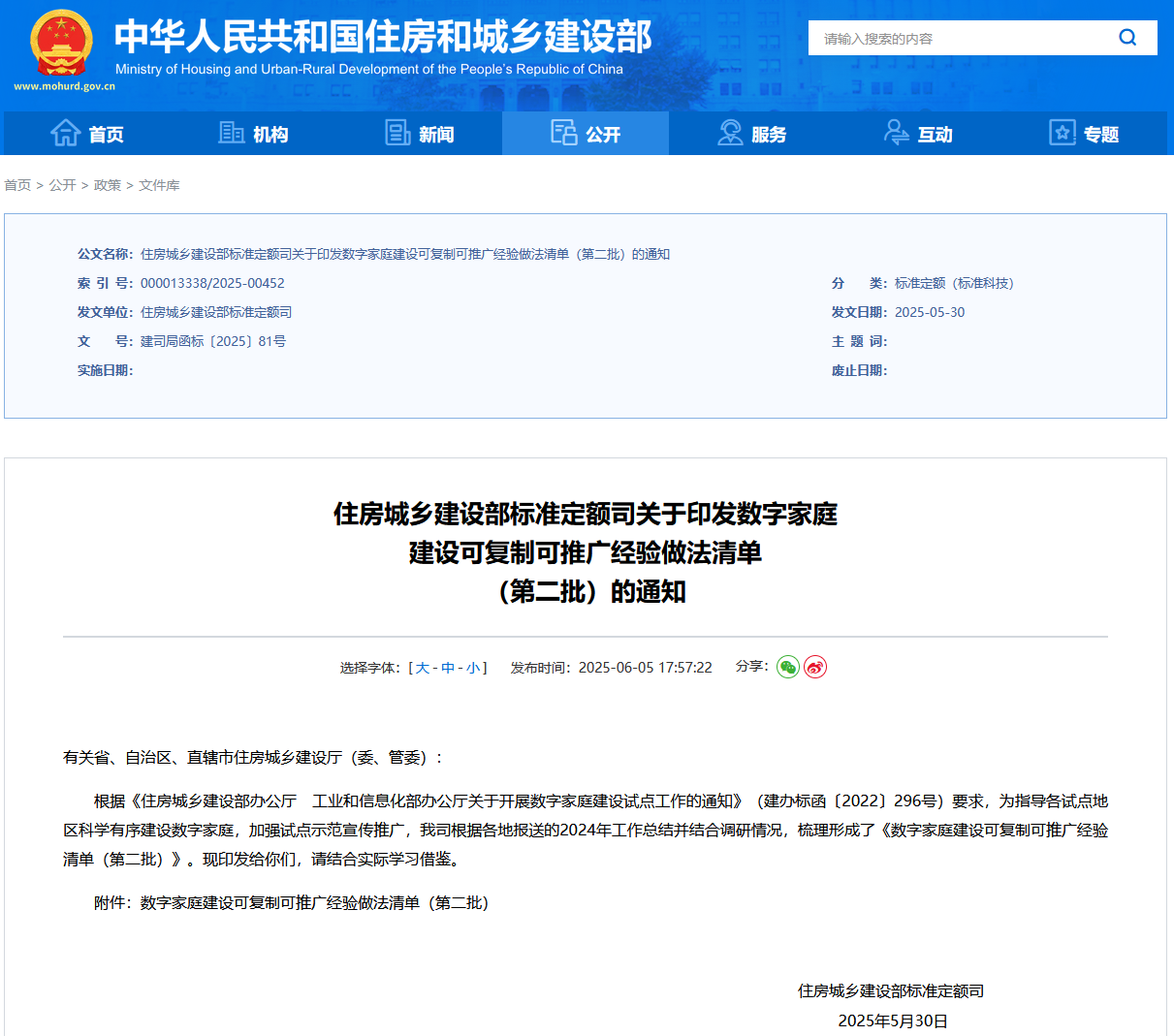The height and width of the screenshot is (1036, 1174).
Task: Click the home house icon in nav
Action: coord(65,133)
